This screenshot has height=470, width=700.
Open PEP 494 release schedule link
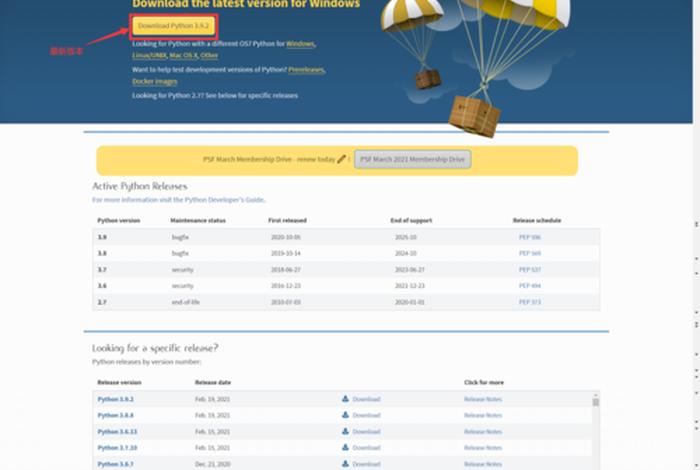(529, 286)
